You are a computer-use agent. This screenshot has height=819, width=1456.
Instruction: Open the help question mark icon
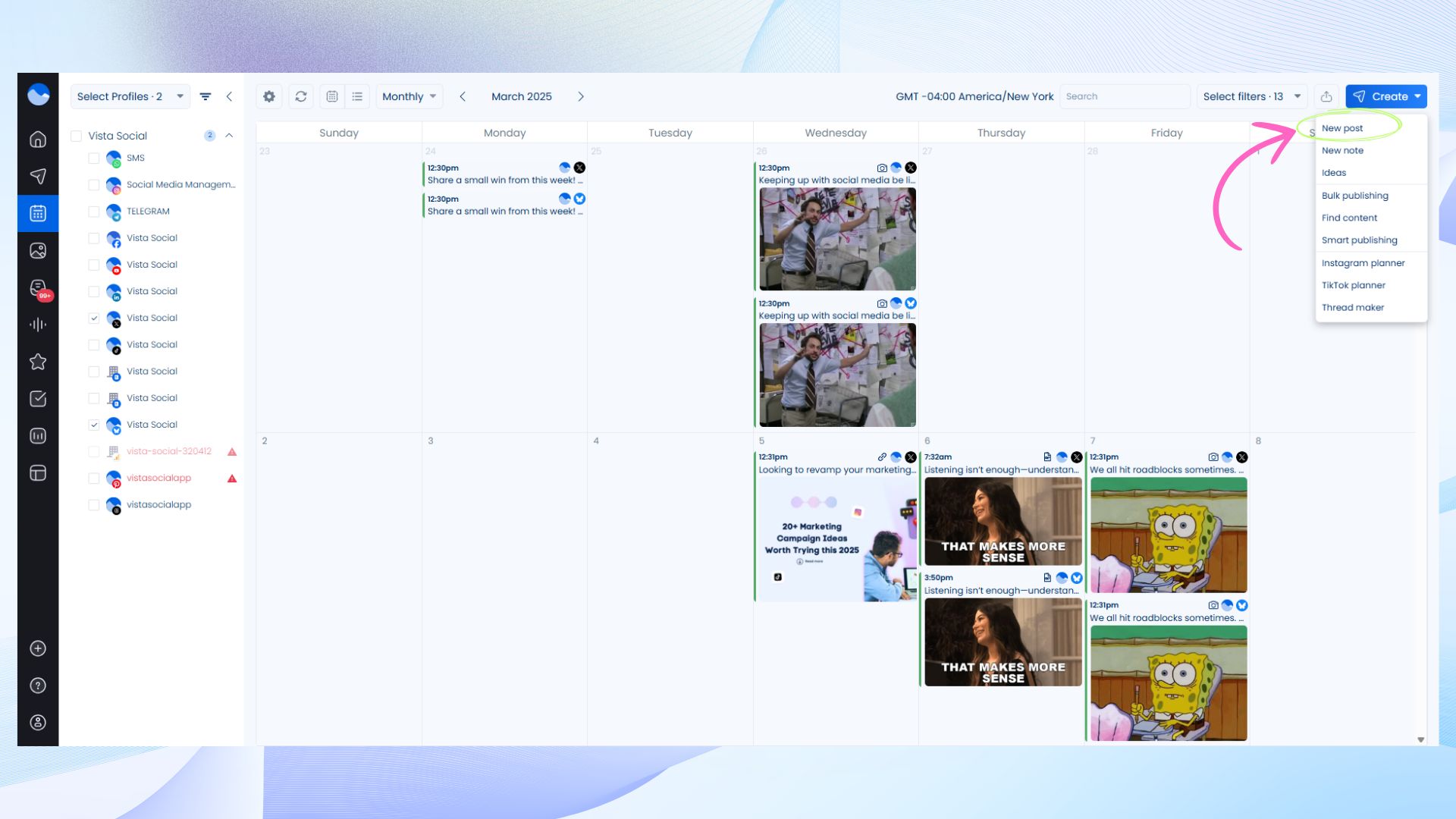tap(38, 686)
